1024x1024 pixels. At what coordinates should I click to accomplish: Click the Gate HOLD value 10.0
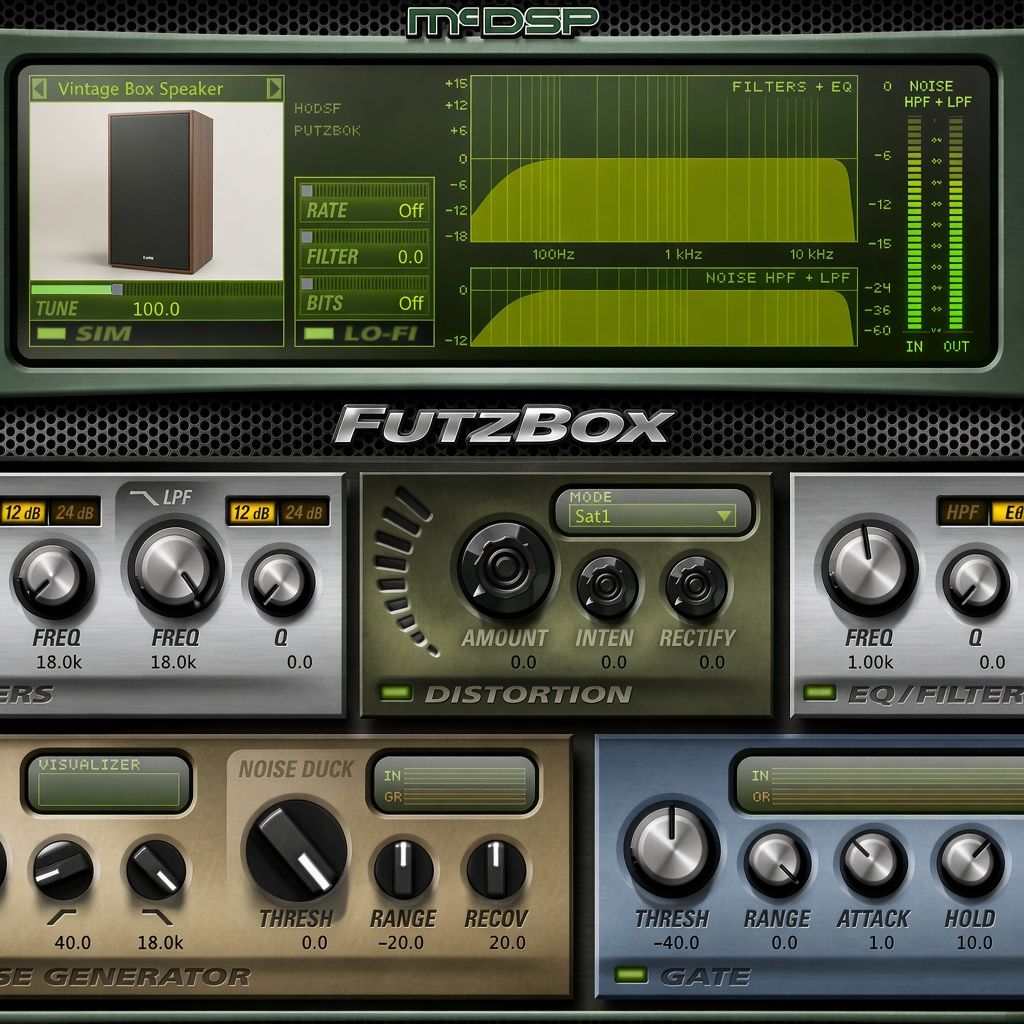(x=974, y=942)
